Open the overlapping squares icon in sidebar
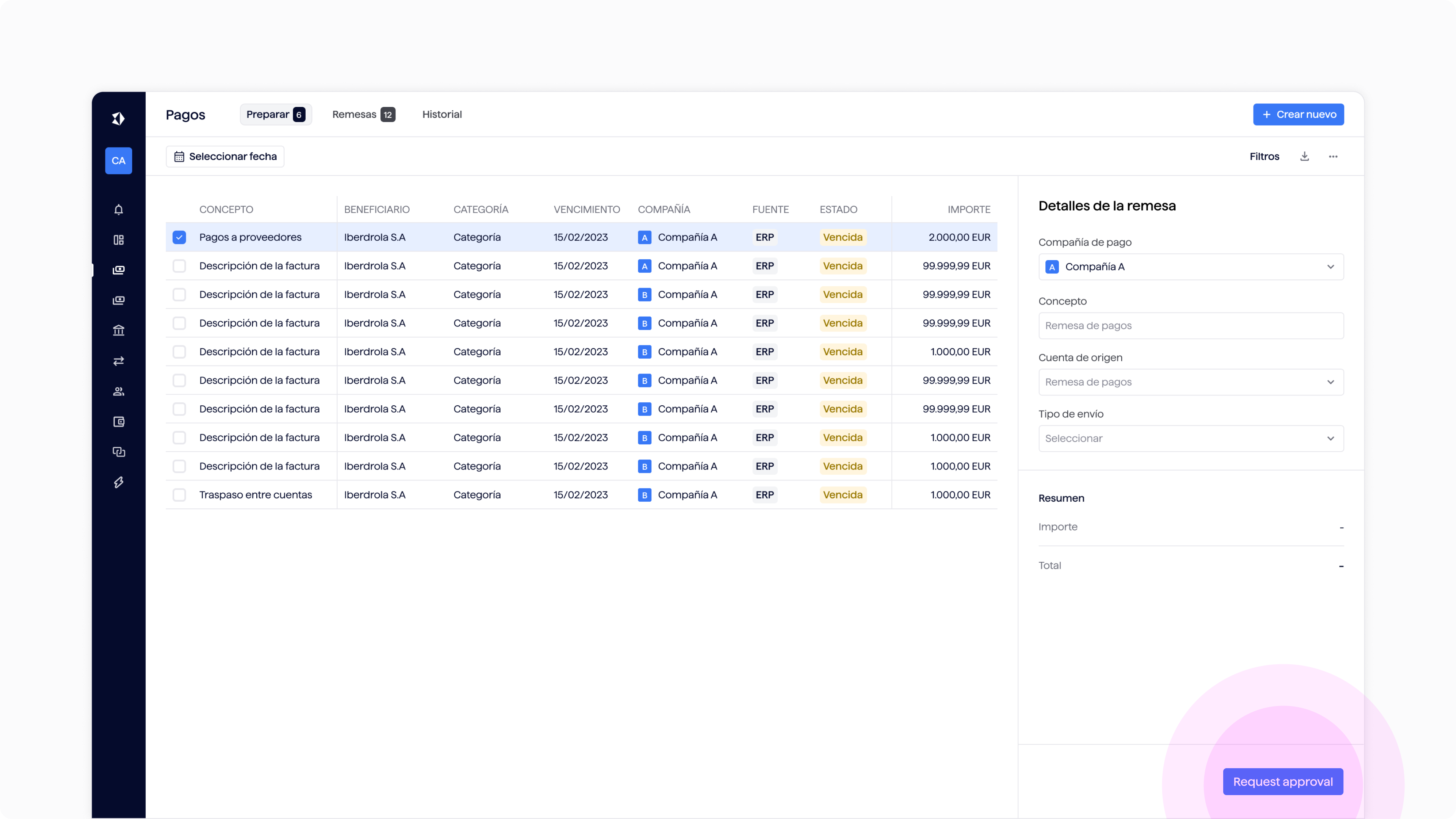This screenshot has width=1456, height=819. pyautogui.click(x=118, y=452)
